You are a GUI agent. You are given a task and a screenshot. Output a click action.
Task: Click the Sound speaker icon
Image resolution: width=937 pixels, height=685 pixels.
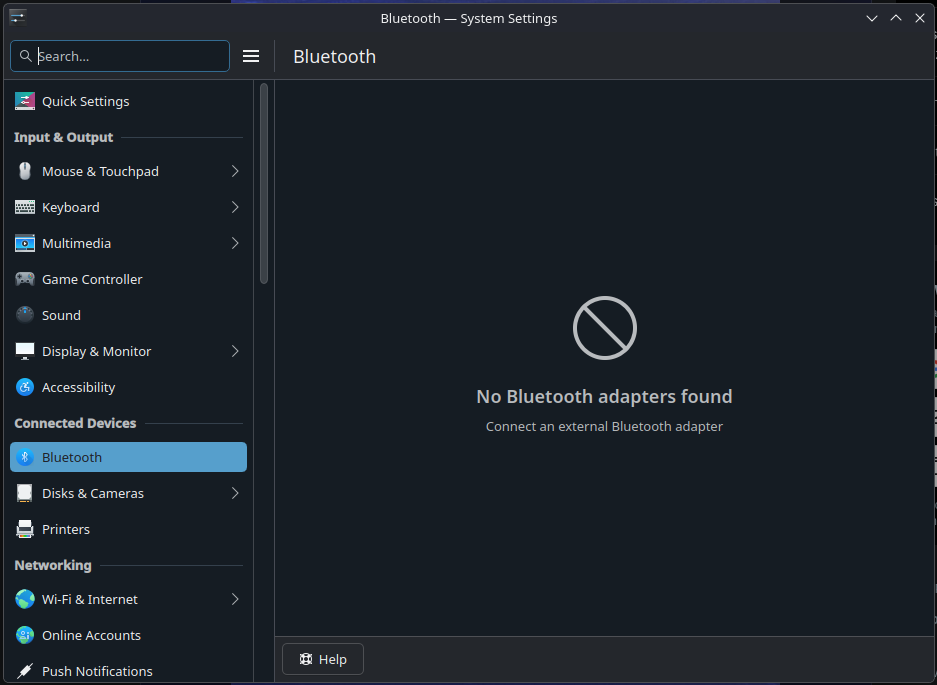point(25,315)
